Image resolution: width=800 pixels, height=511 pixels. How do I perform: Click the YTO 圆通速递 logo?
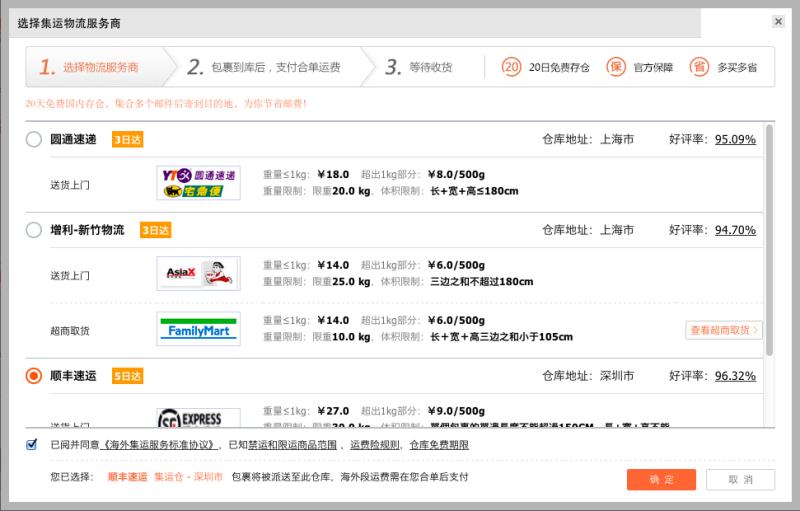(198, 183)
